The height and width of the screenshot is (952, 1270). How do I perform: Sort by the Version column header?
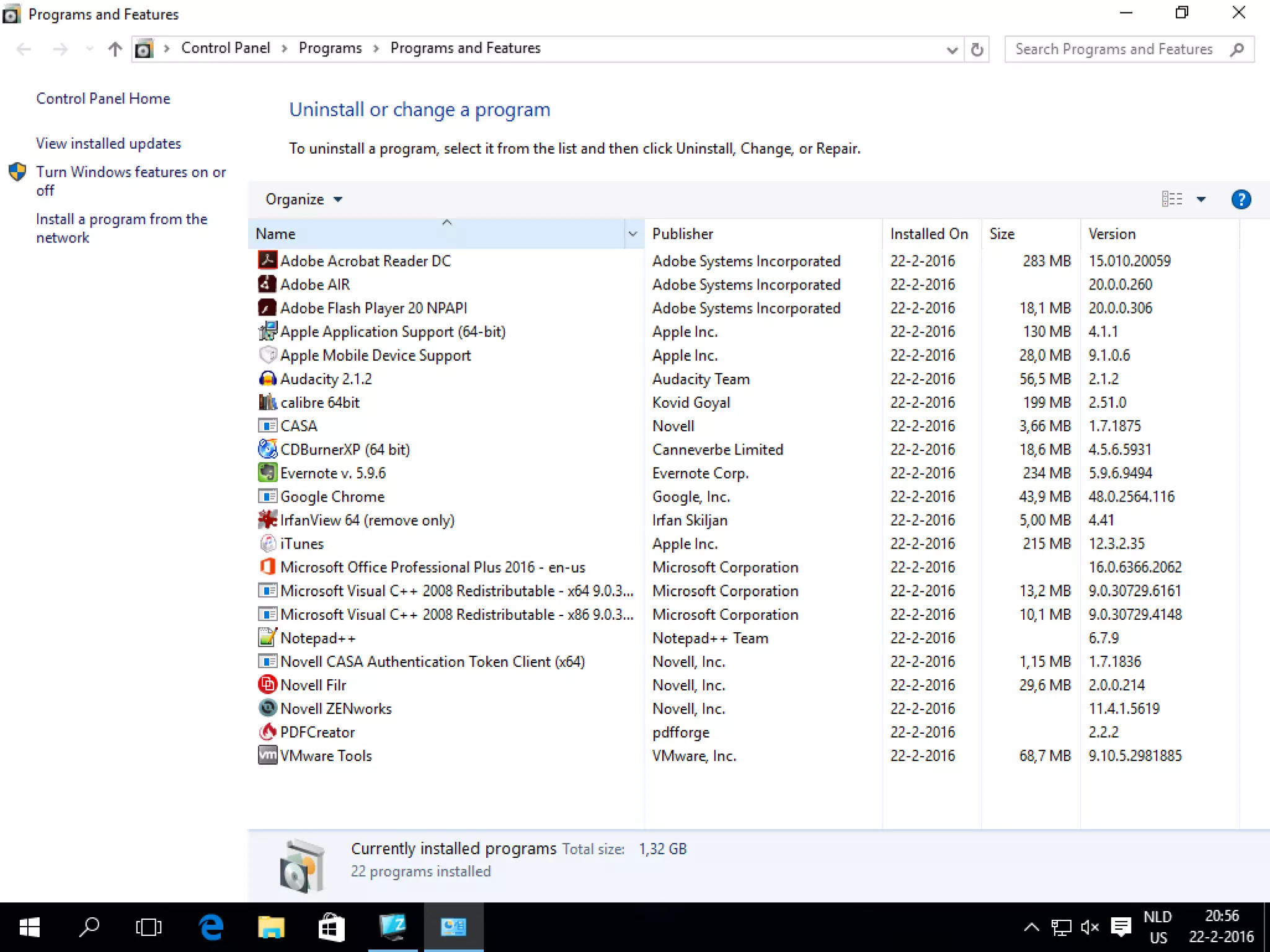click(1160, 234)
